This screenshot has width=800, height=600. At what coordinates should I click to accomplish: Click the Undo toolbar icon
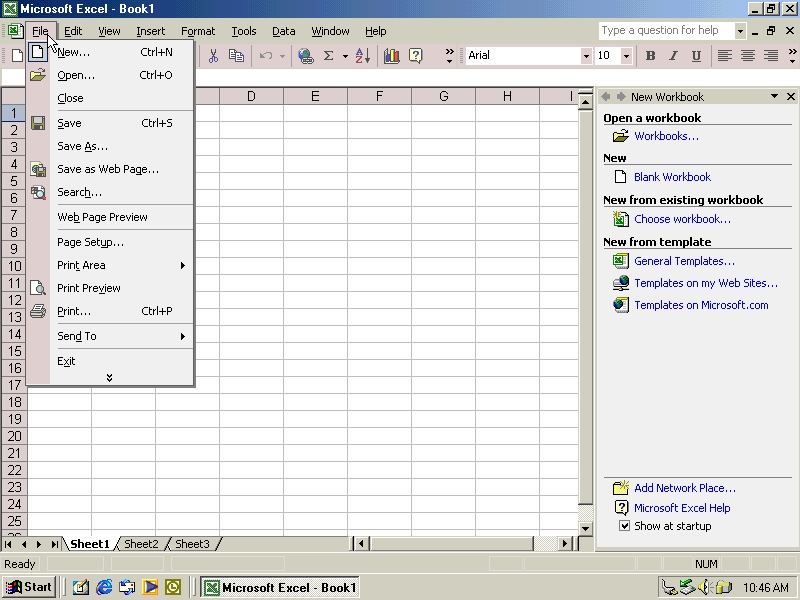(x=266, y=56)
